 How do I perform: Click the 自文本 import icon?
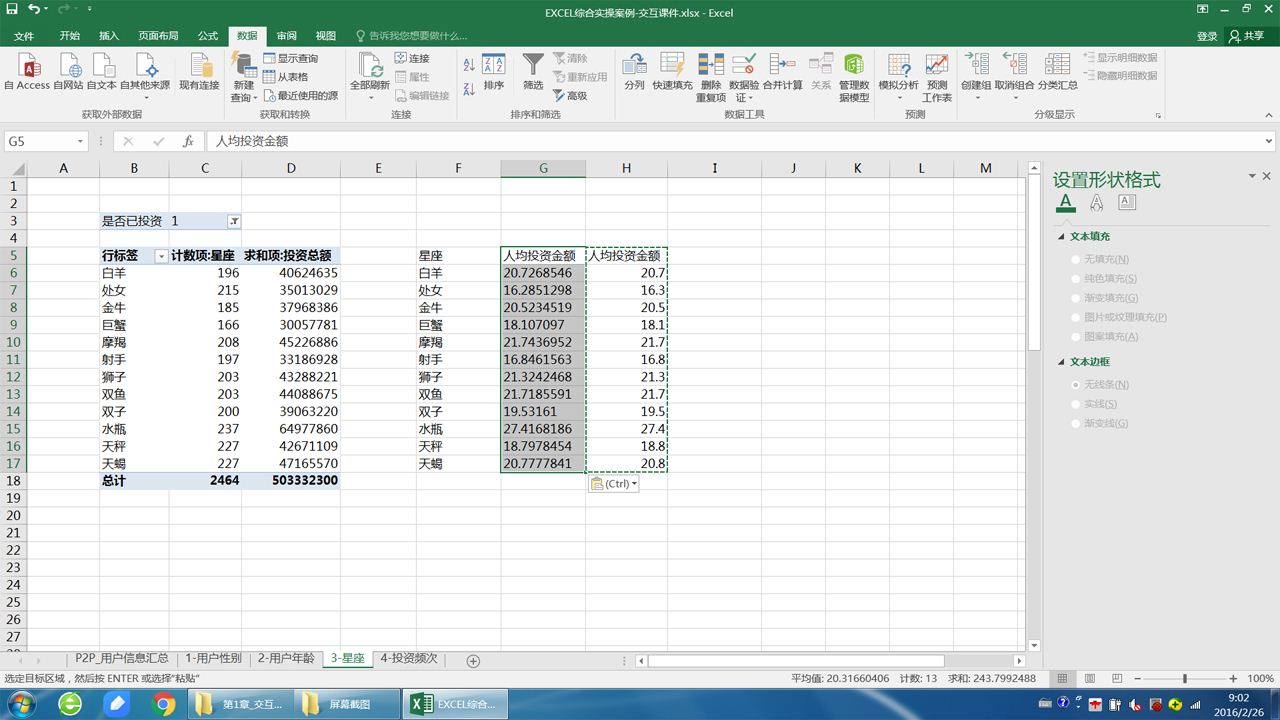102,66
